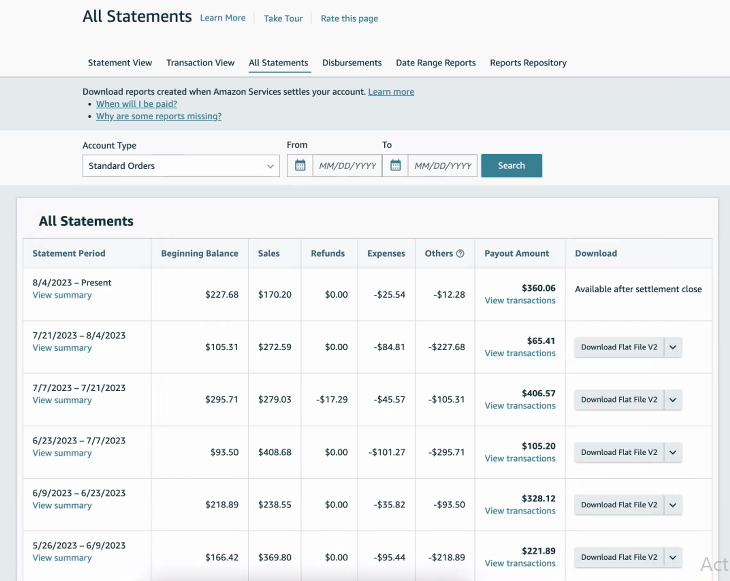Switch to the Statement View tab

point(120,63)
